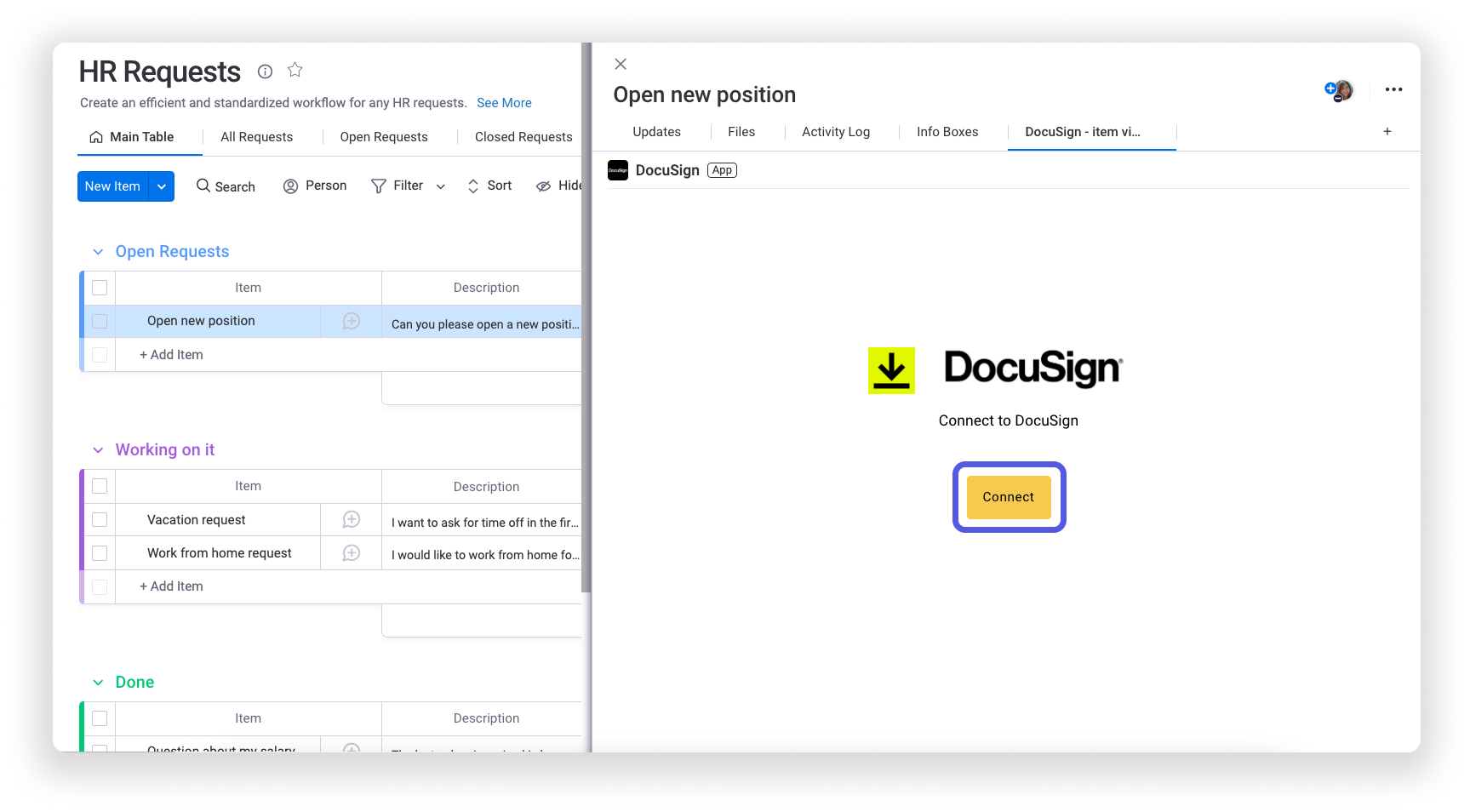The width and height of the screenshot is (1470, 812).
Task: Open the See More link
Action: [504, 102]
